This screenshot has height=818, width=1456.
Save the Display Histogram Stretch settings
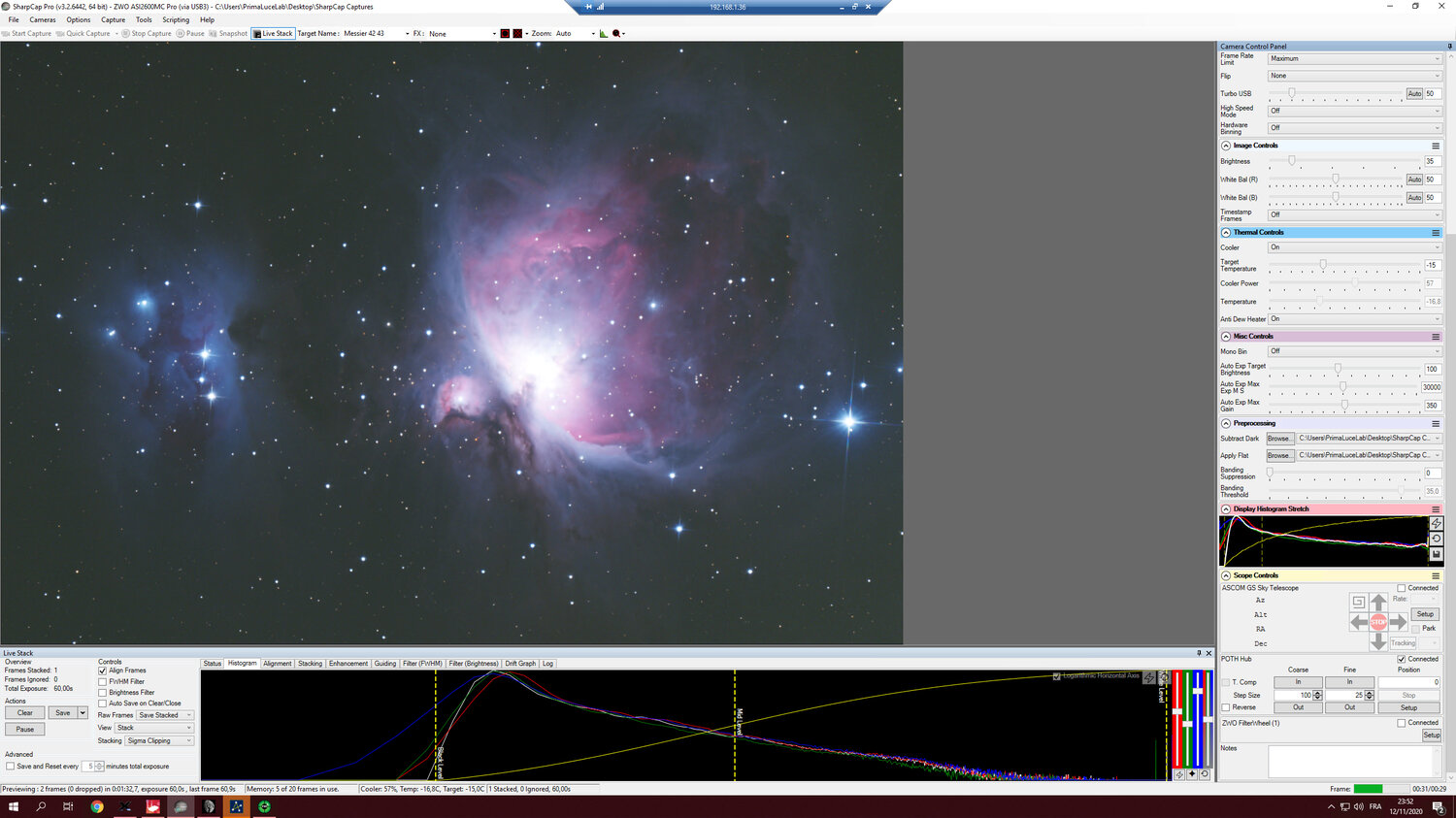point(1436,554)
